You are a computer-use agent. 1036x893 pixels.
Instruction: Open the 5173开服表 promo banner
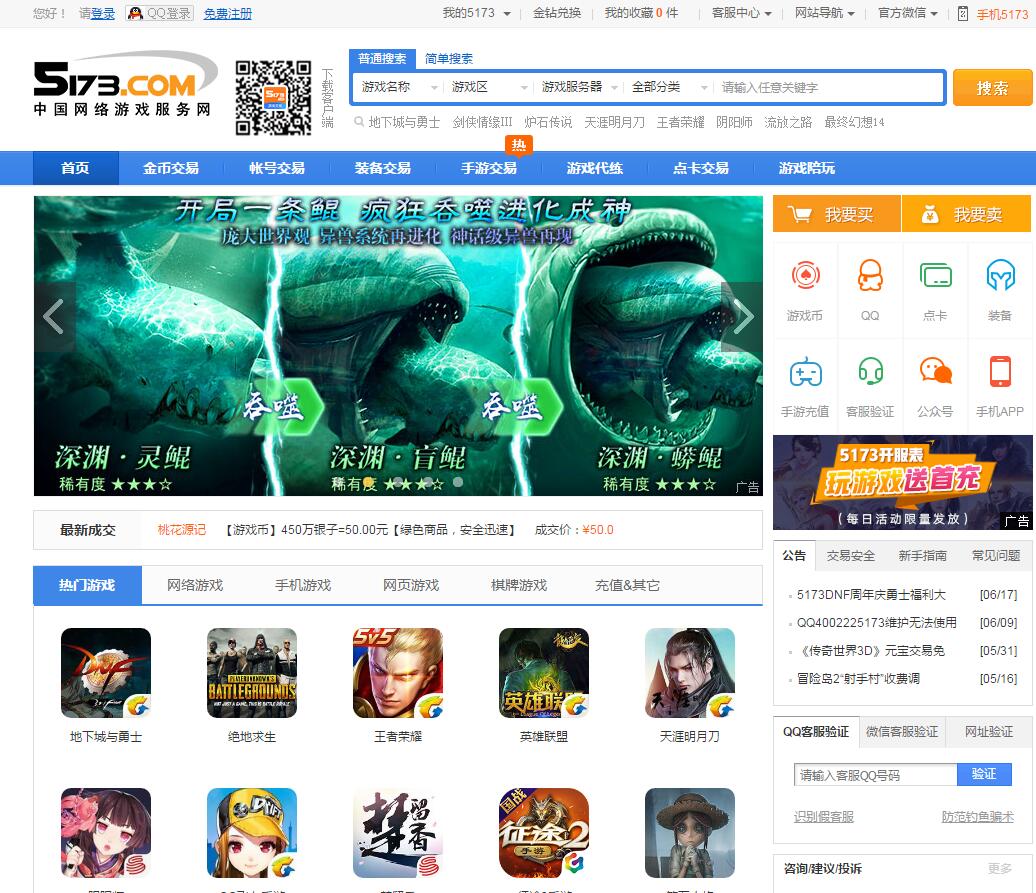[x=903, y=482]
